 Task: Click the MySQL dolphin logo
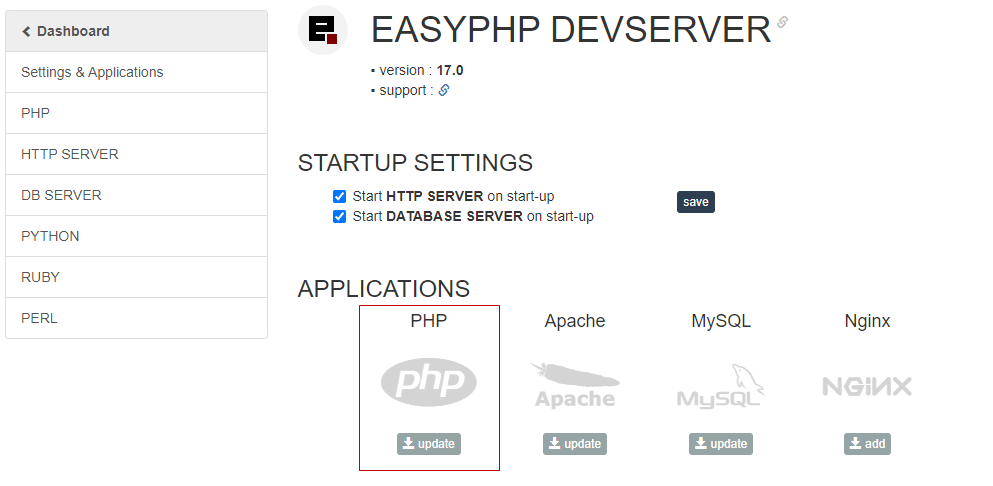pos(721,385)
